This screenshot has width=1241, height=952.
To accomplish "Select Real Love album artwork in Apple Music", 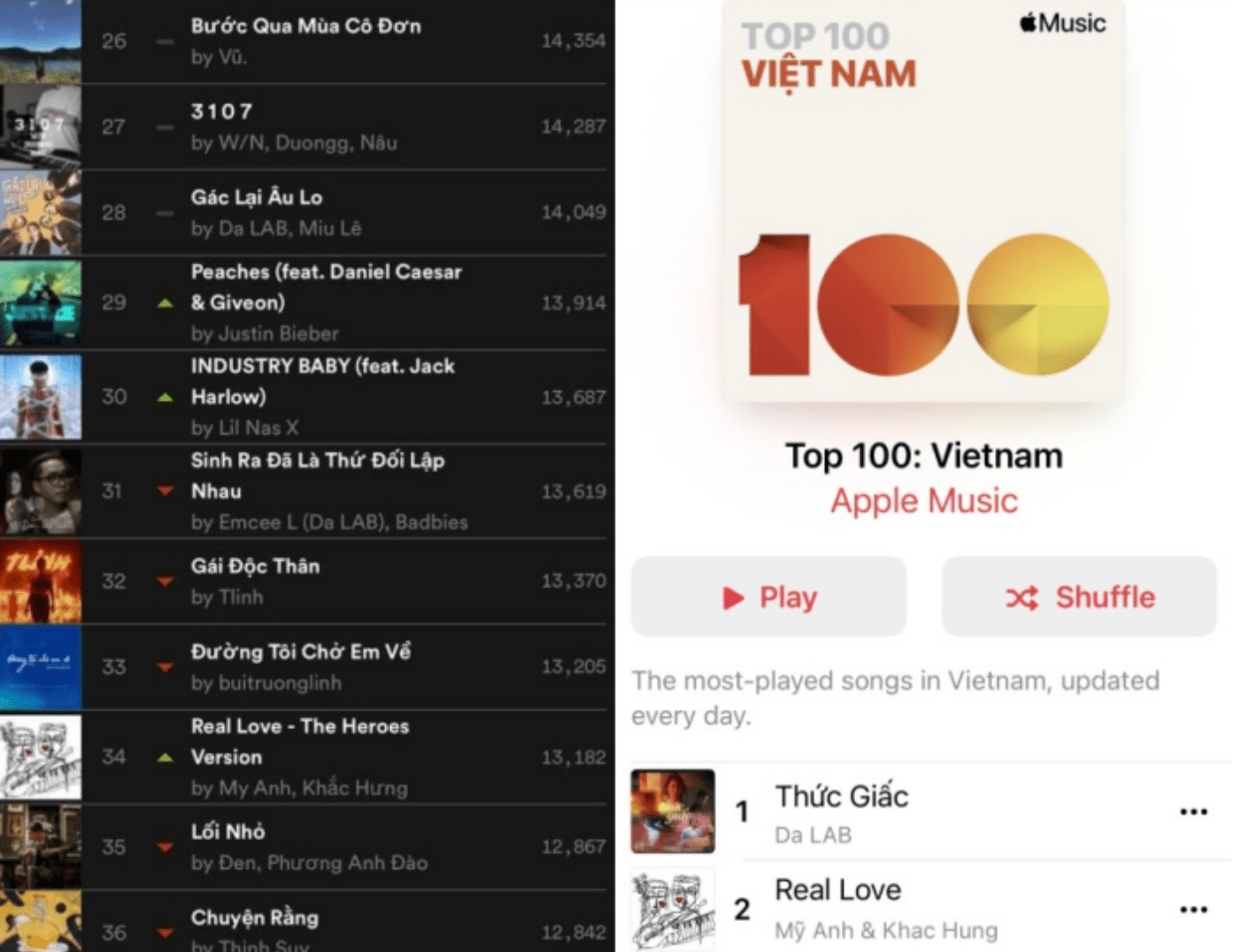I will tap(673, 910).
